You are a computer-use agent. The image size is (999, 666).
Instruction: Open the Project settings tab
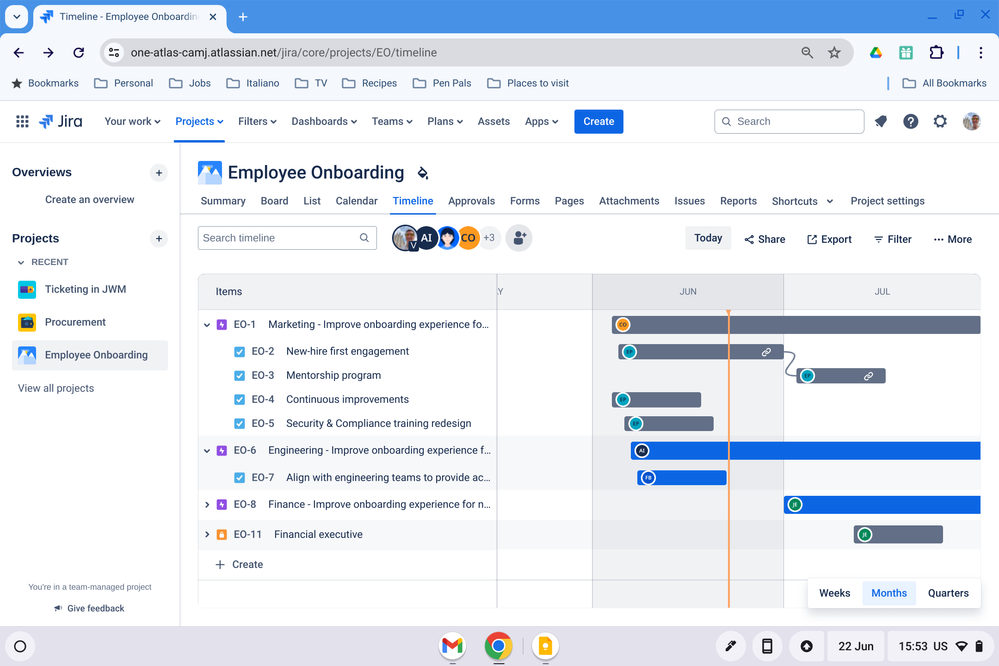[x=888, y=201]
